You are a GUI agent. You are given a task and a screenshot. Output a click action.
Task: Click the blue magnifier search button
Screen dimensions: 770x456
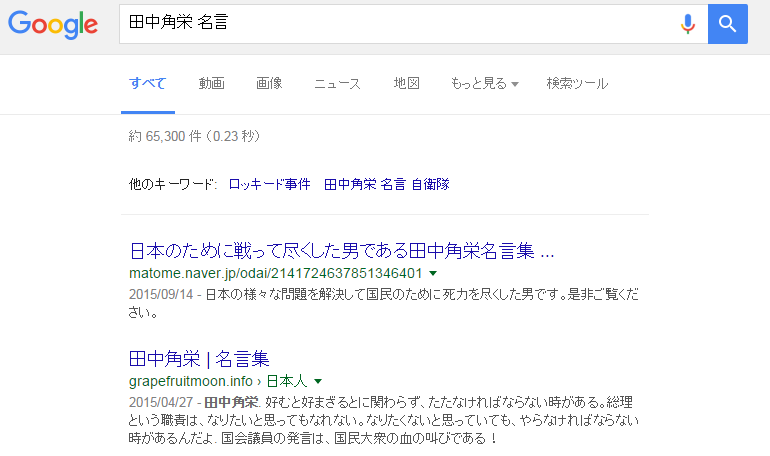click(x=728, y=24)
